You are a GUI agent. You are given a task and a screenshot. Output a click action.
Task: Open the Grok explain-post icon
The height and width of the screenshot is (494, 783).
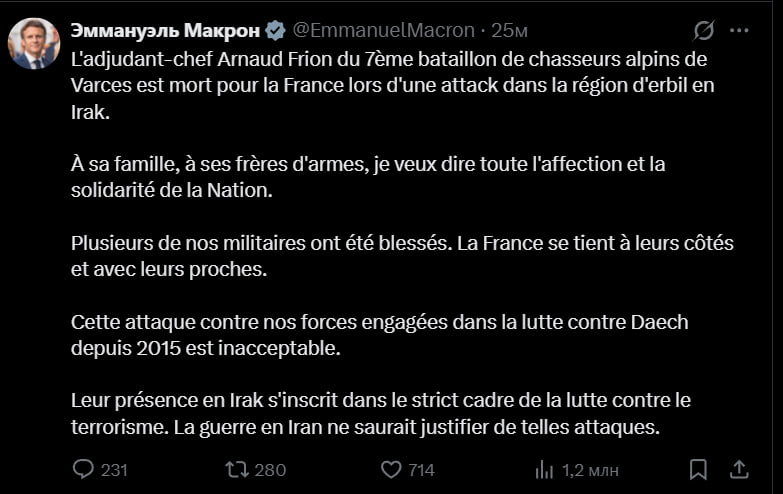point(703,30)
